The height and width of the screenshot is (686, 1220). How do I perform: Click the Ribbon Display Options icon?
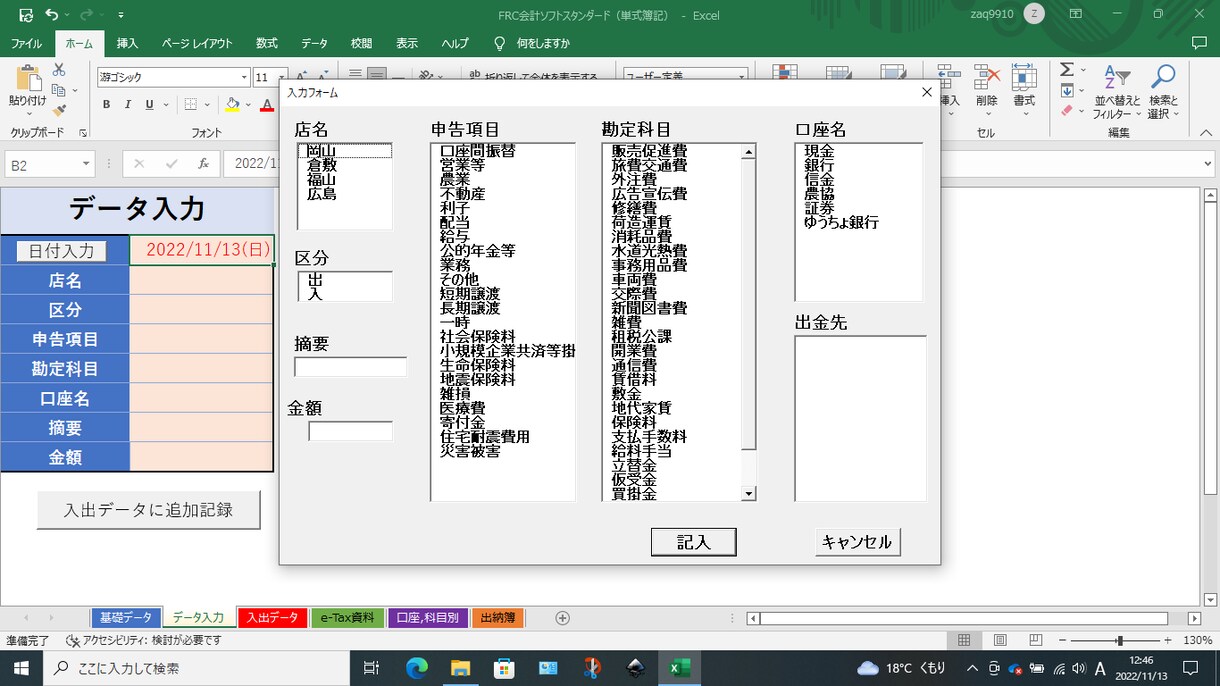1075,15
